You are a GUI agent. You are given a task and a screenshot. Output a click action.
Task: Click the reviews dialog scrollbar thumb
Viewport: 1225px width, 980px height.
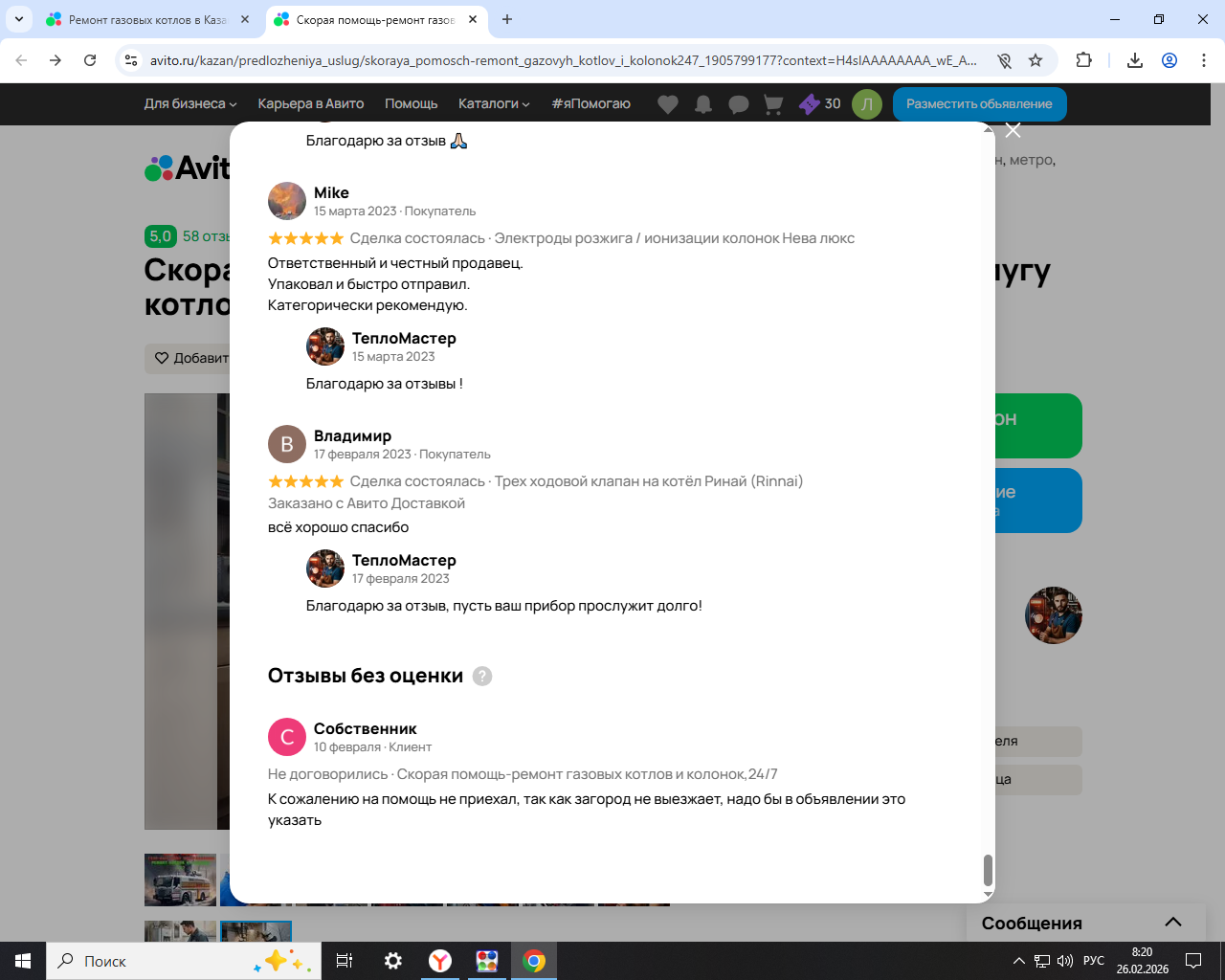(988, 870)
